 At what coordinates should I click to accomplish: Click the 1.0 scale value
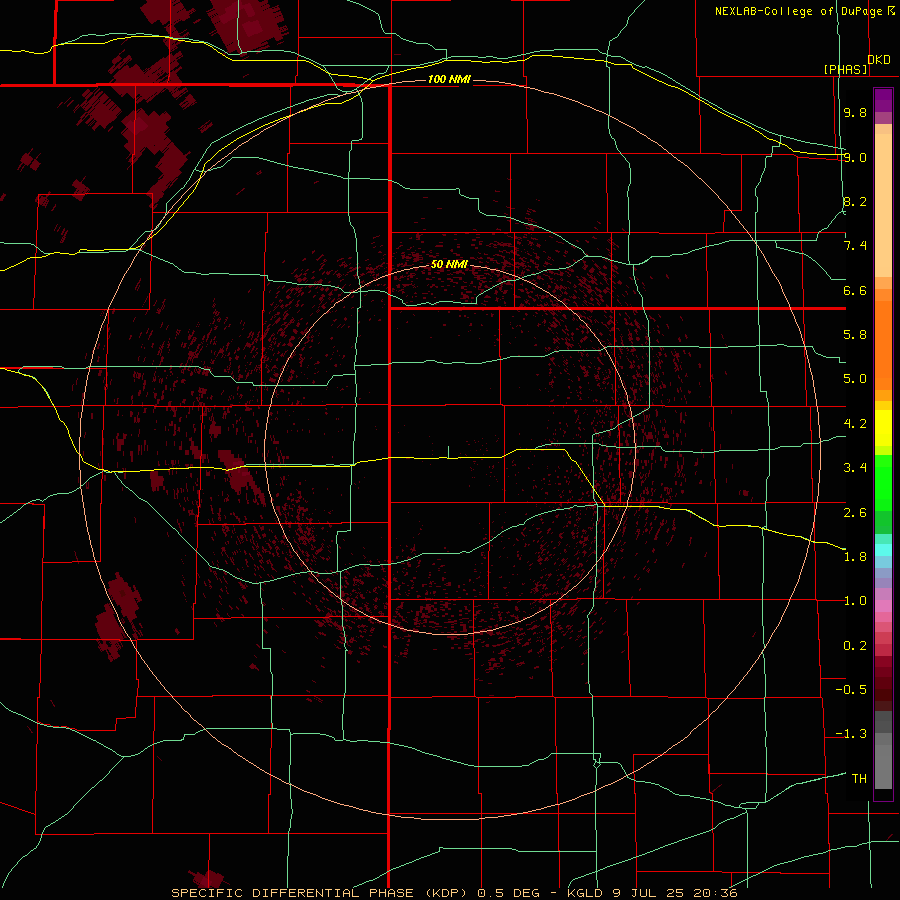(855, 601)
